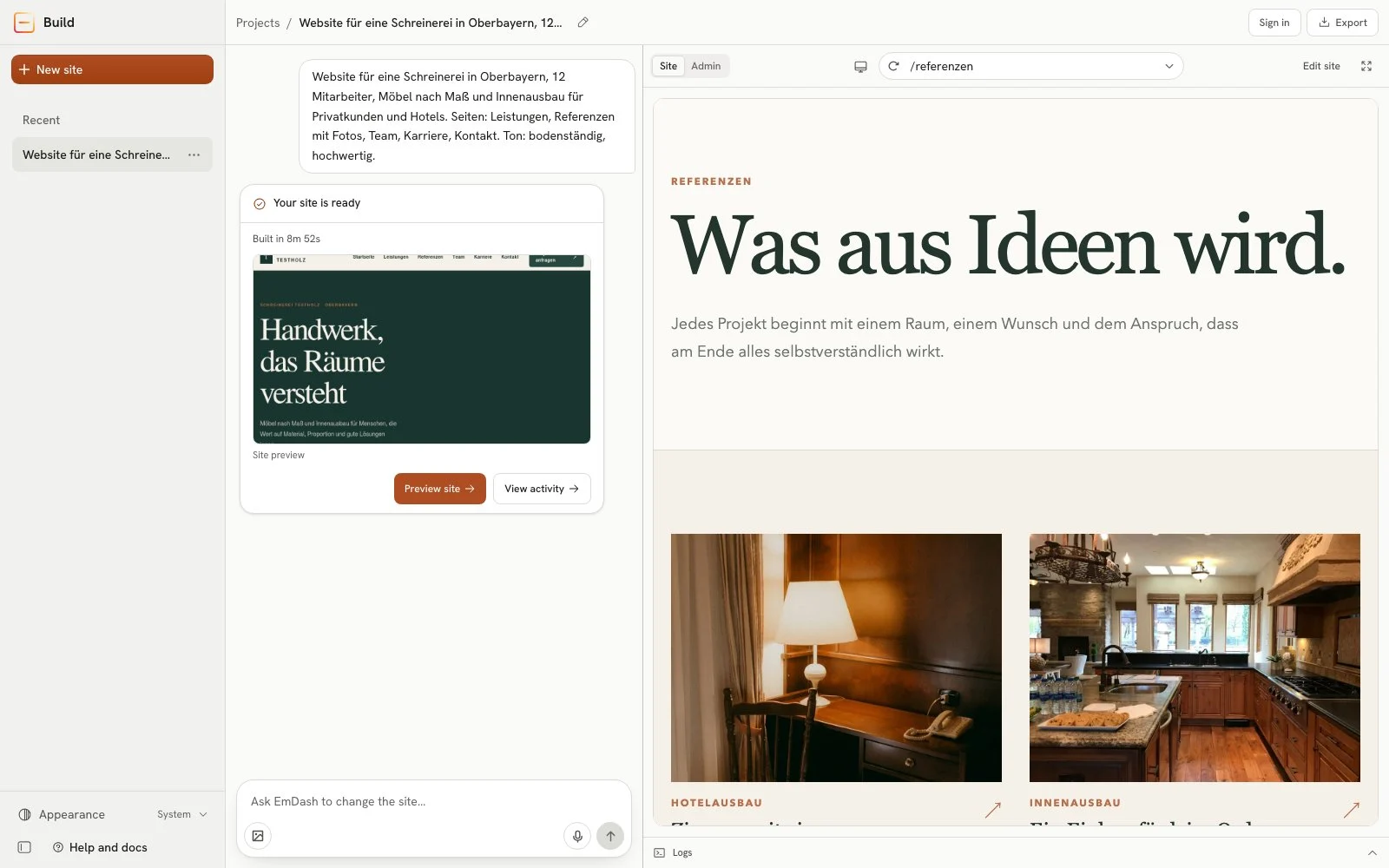The image size is (1389, 868).
Task: Open options menu for recent Schreinerei site
Action: [x=194, y=155]
